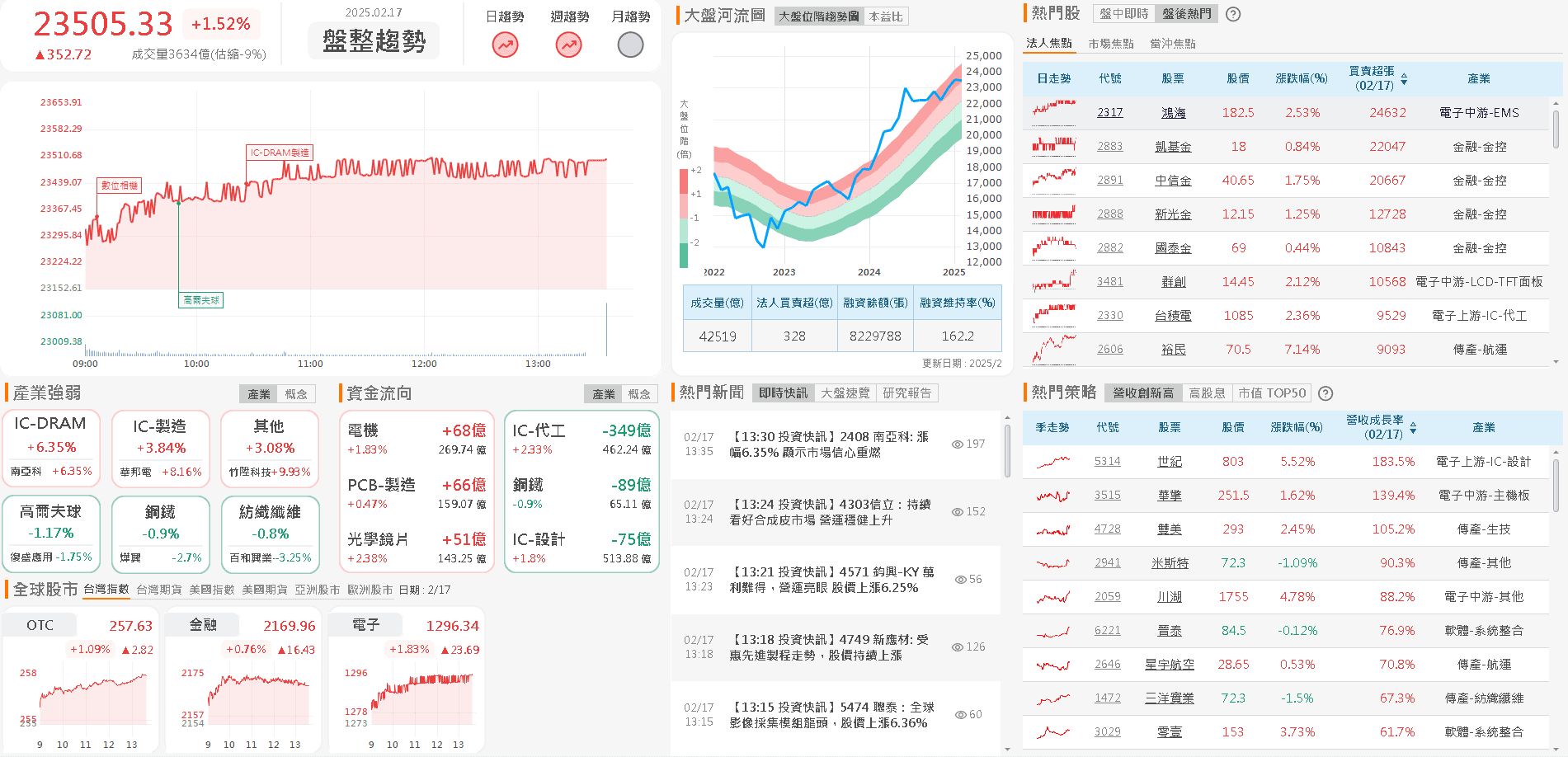Open the IC-製造 +3.84% industry card

pos(160,448)
